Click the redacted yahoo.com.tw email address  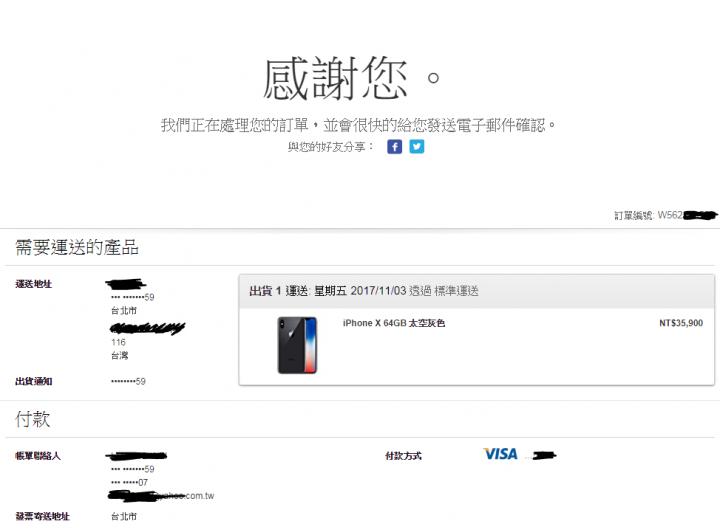pos(161,496)
